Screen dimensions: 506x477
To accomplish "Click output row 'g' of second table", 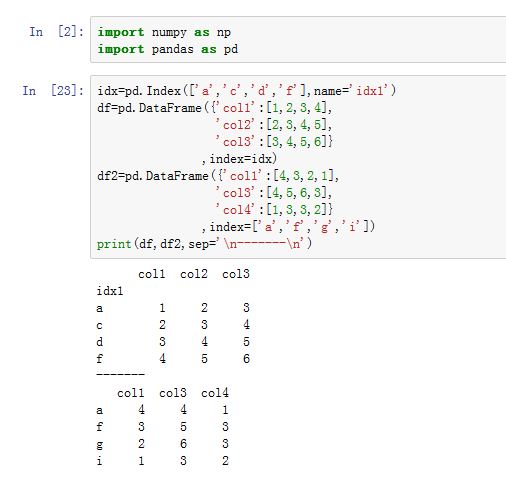I will [x=162, y=444].
